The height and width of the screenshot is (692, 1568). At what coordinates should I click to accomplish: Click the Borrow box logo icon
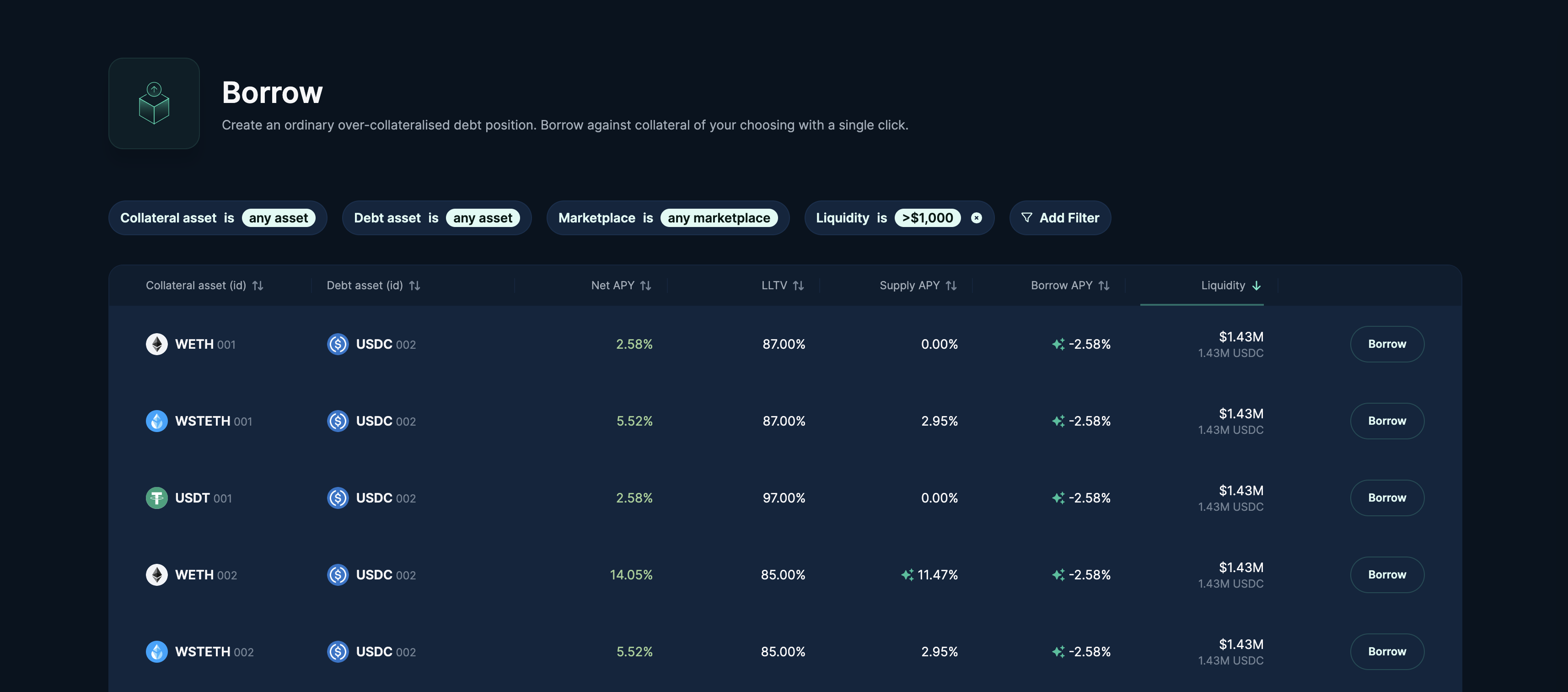click(154, 103)
